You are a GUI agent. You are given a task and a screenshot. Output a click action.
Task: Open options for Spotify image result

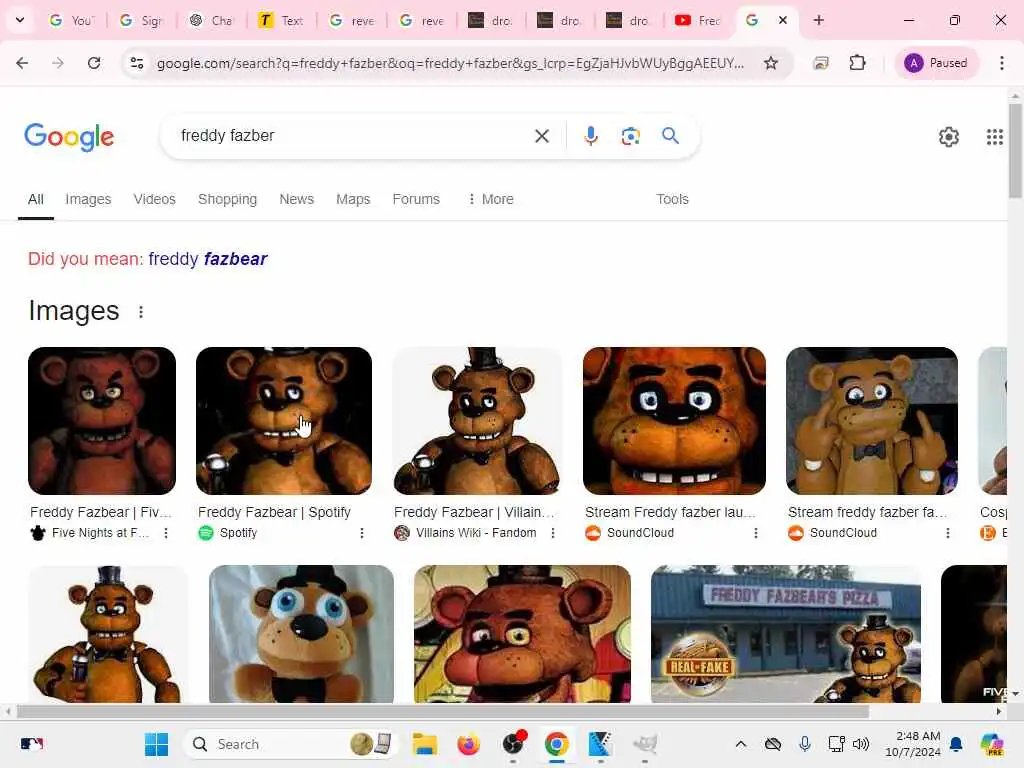[362, 533]
